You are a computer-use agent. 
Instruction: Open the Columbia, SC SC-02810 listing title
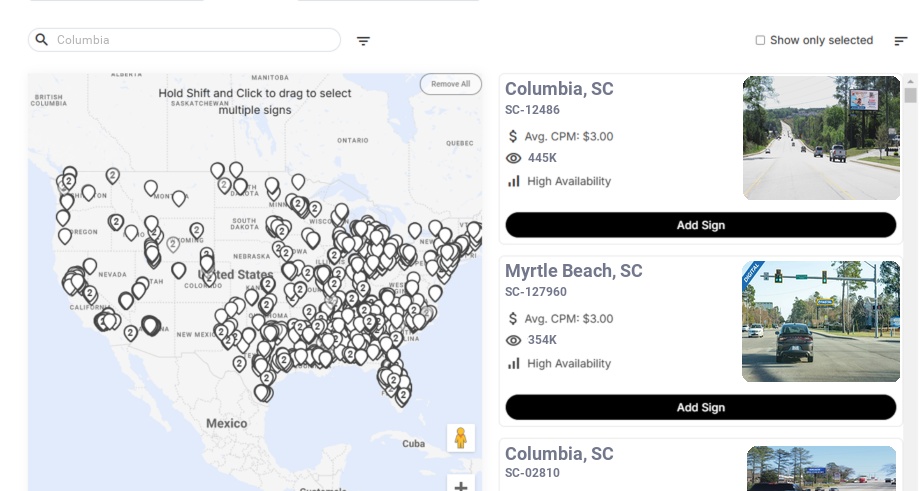click(559, 453)
